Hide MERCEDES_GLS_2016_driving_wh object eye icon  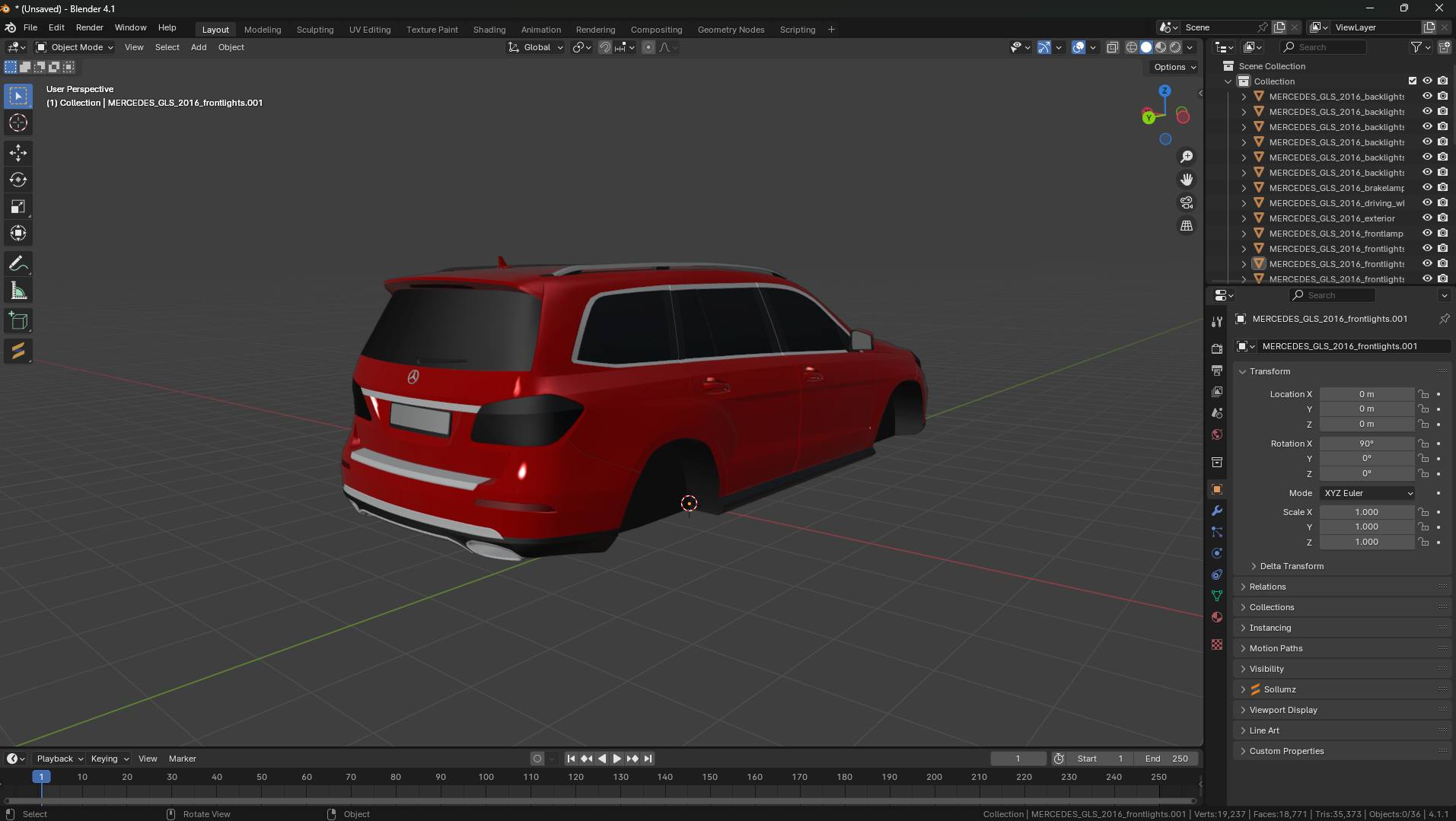tap(1427, 203)
